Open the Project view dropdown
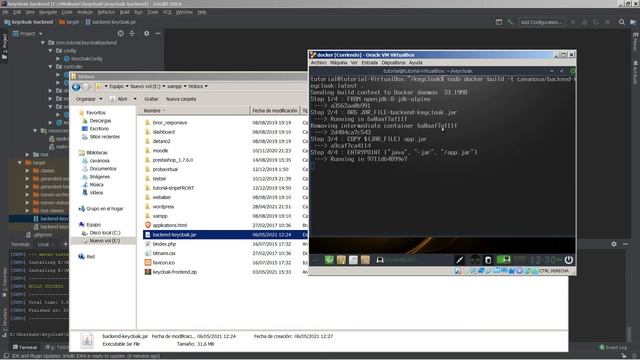The height and width of the screenshot is (360, 640). (x=27, y=33)
